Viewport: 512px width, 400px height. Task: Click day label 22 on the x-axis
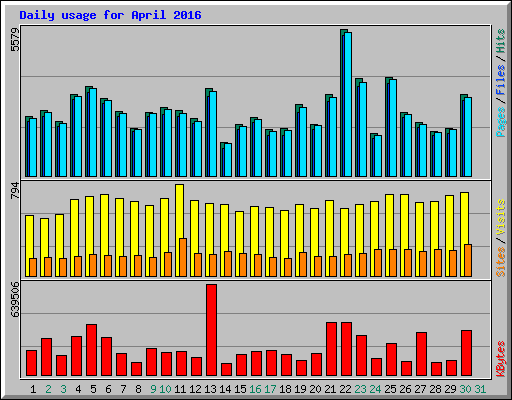tap(345, 389)
